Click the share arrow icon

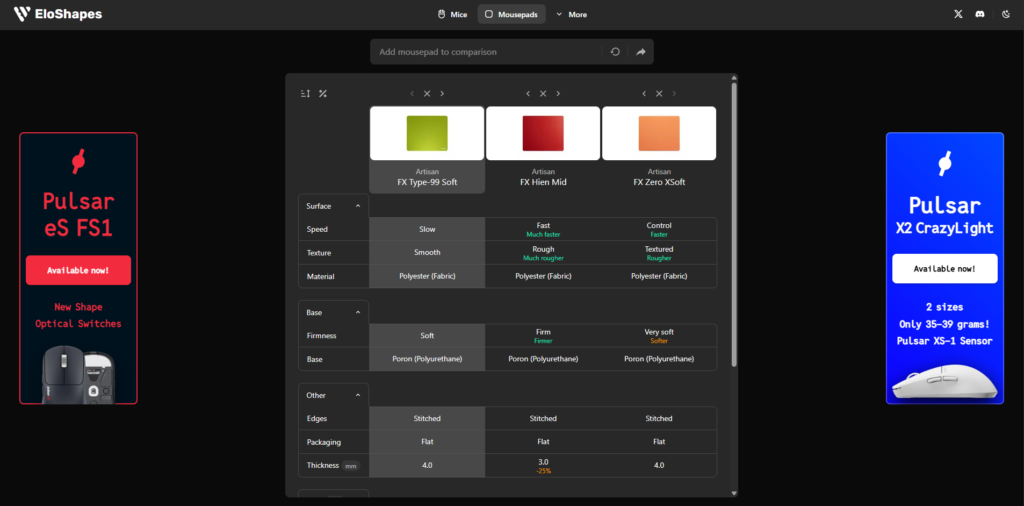click(x=640, y=52)
